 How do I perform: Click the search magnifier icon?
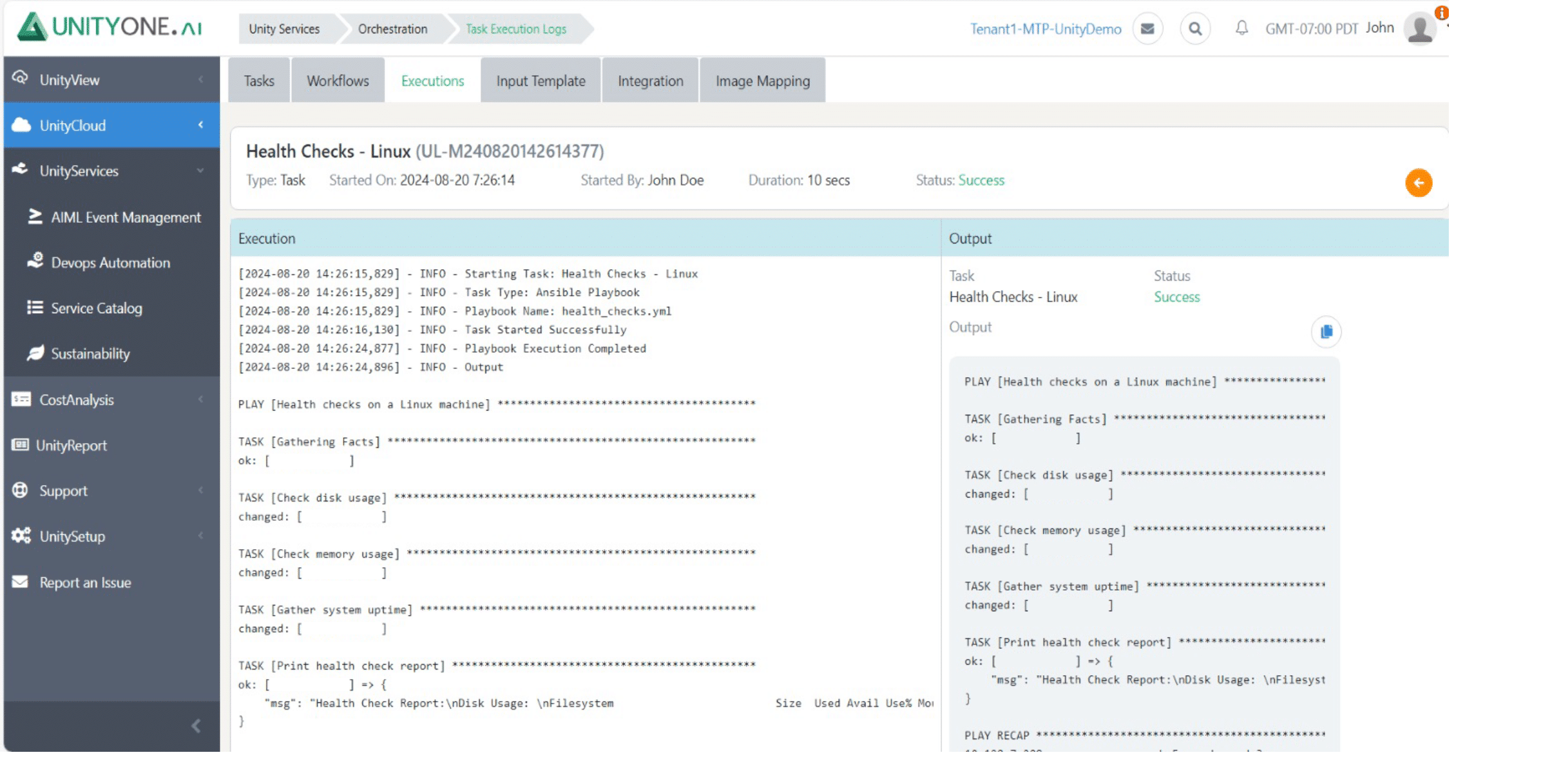[x=1195, y=29]
